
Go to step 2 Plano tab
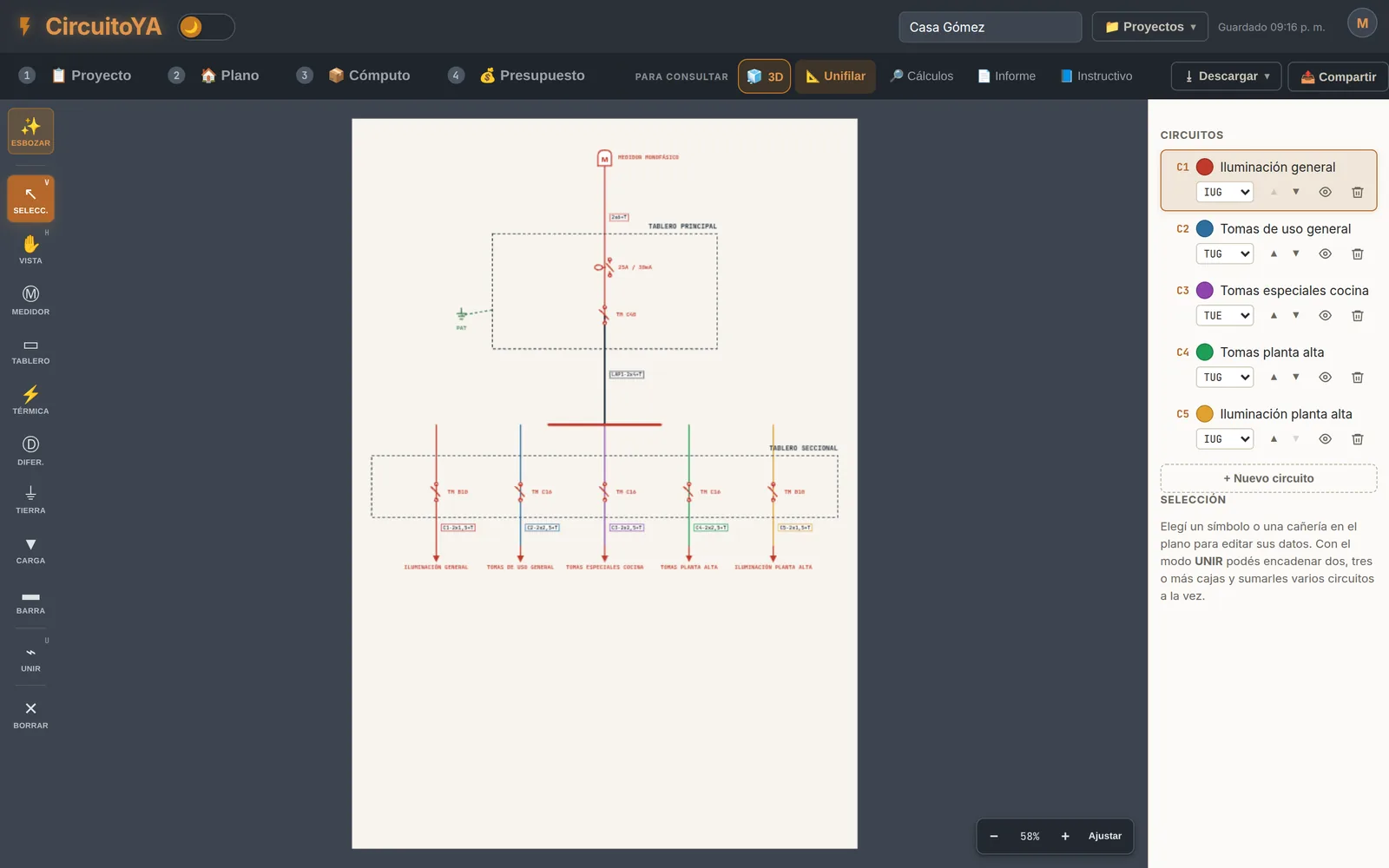tap(214, 76)
